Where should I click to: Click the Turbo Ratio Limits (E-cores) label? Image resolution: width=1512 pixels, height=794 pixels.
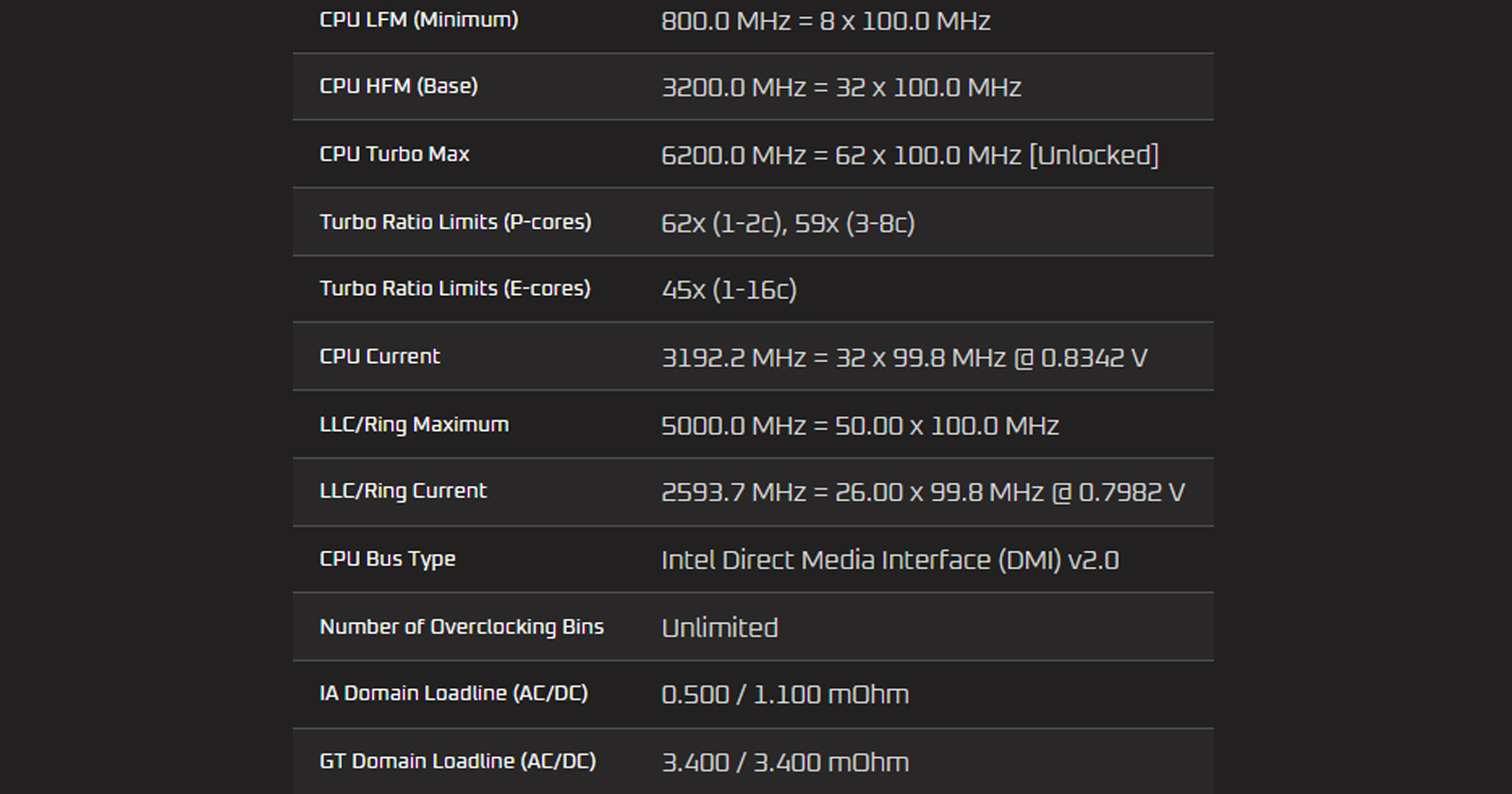[455, 288]
